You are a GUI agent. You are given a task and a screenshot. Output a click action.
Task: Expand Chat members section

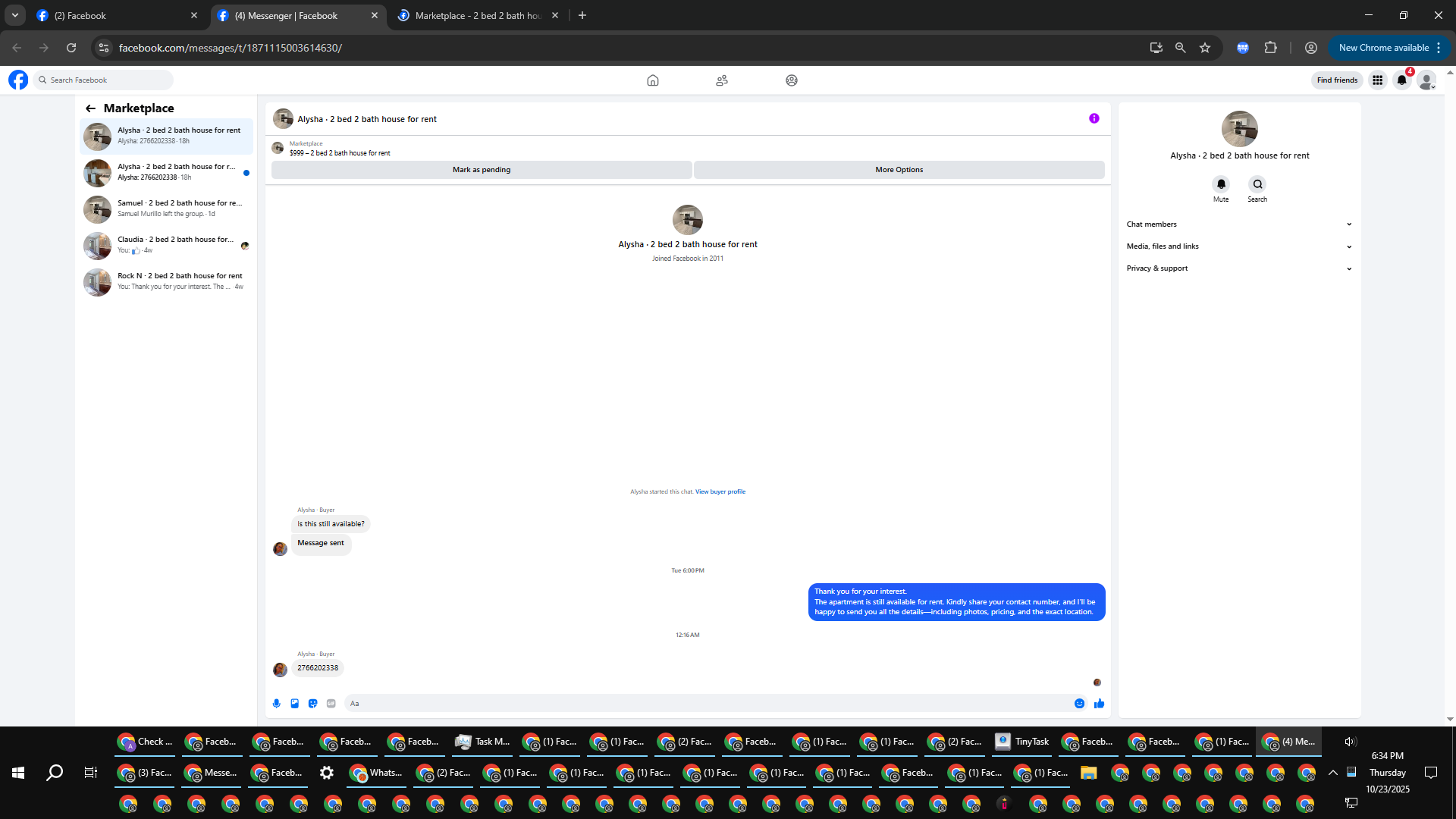point(1239,224)
